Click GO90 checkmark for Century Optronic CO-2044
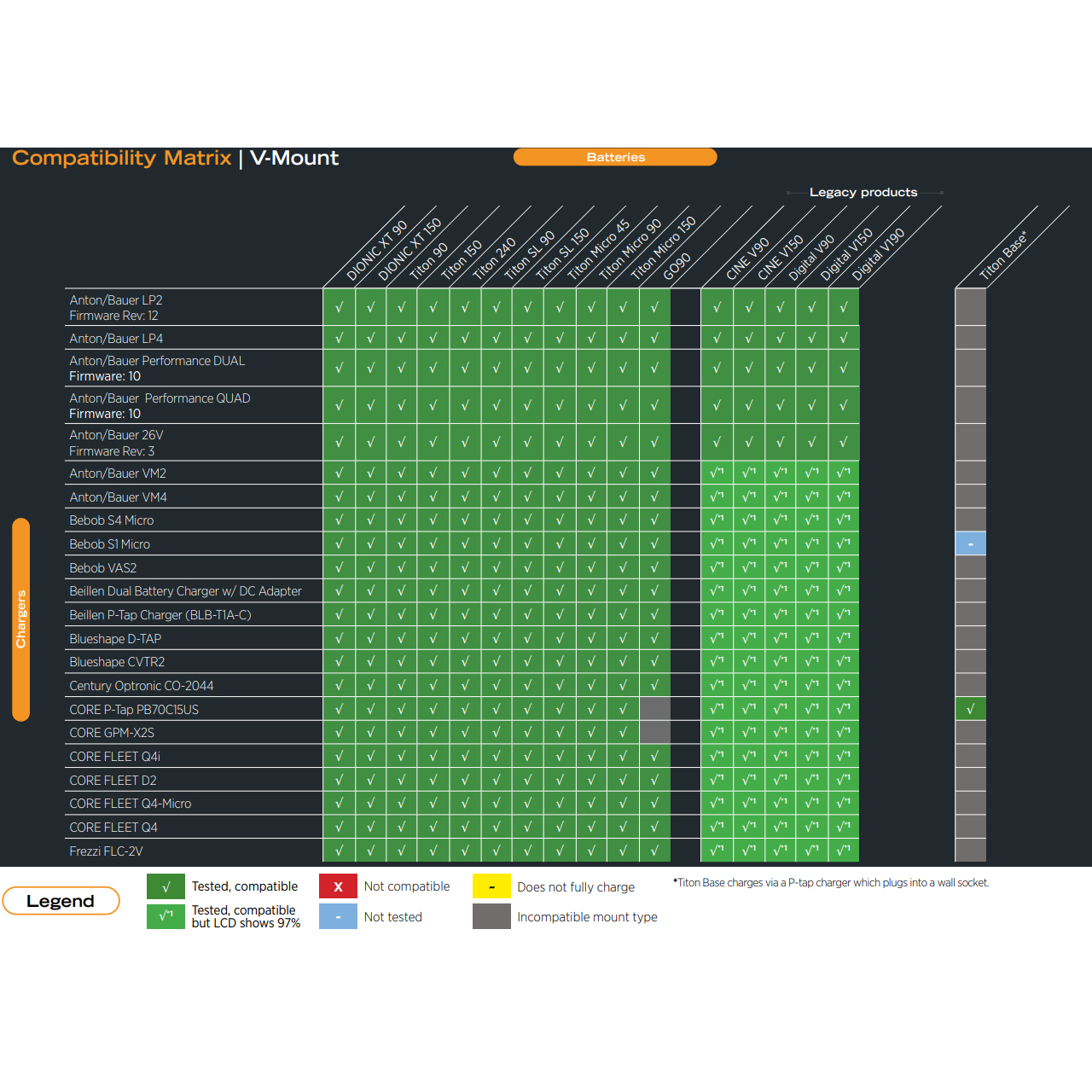 point(654,685)
